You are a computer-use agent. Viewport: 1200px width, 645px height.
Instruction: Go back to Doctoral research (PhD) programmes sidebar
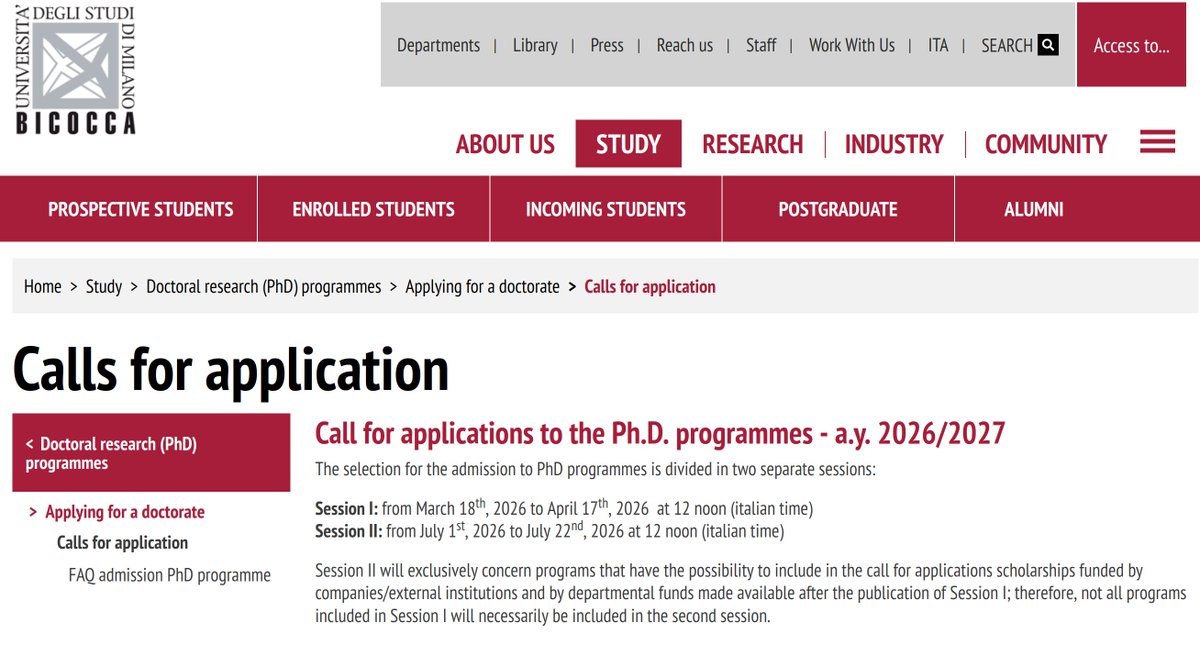click(151, 453)
